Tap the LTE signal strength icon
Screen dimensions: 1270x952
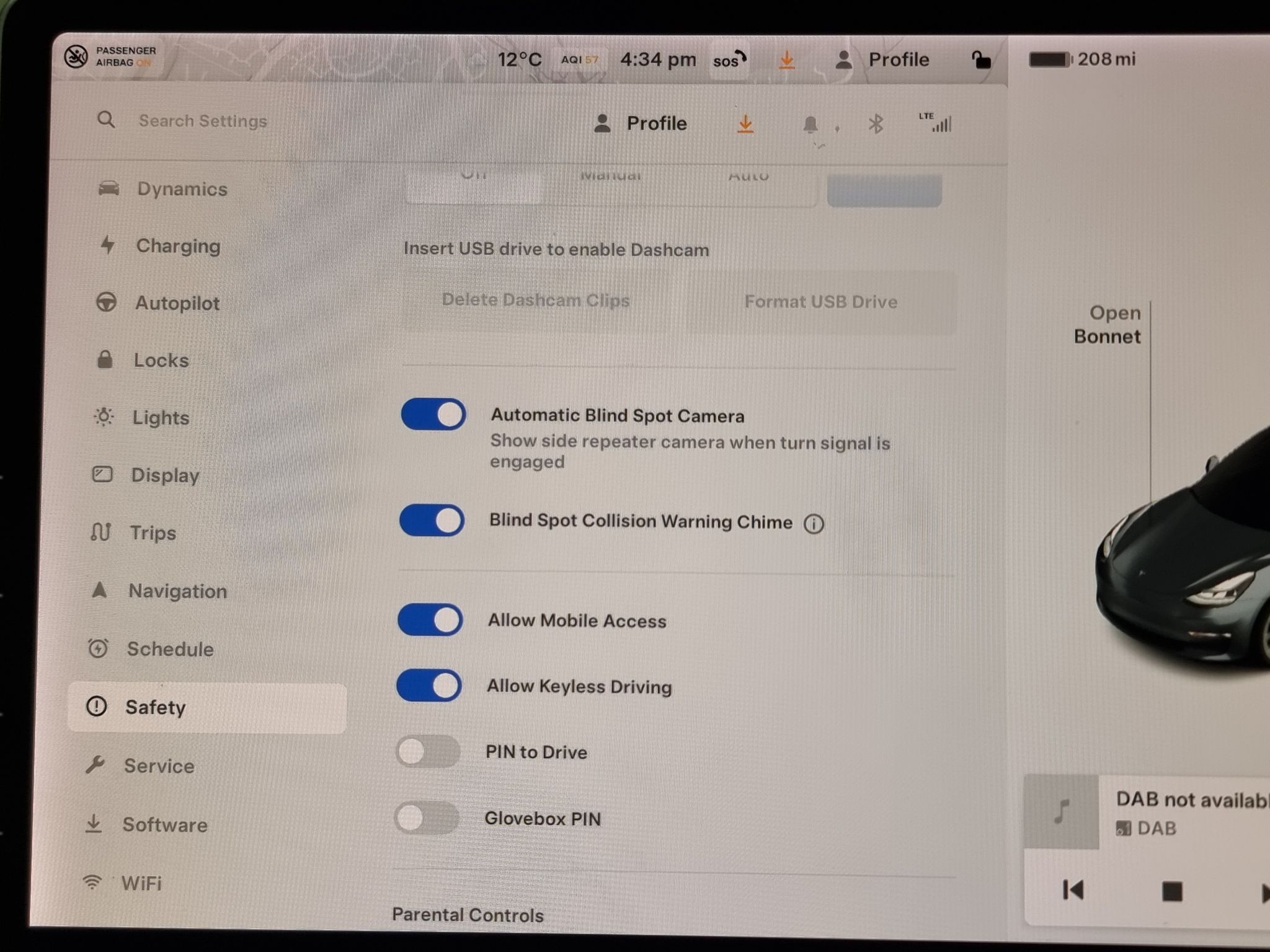(x=935, y=122)
